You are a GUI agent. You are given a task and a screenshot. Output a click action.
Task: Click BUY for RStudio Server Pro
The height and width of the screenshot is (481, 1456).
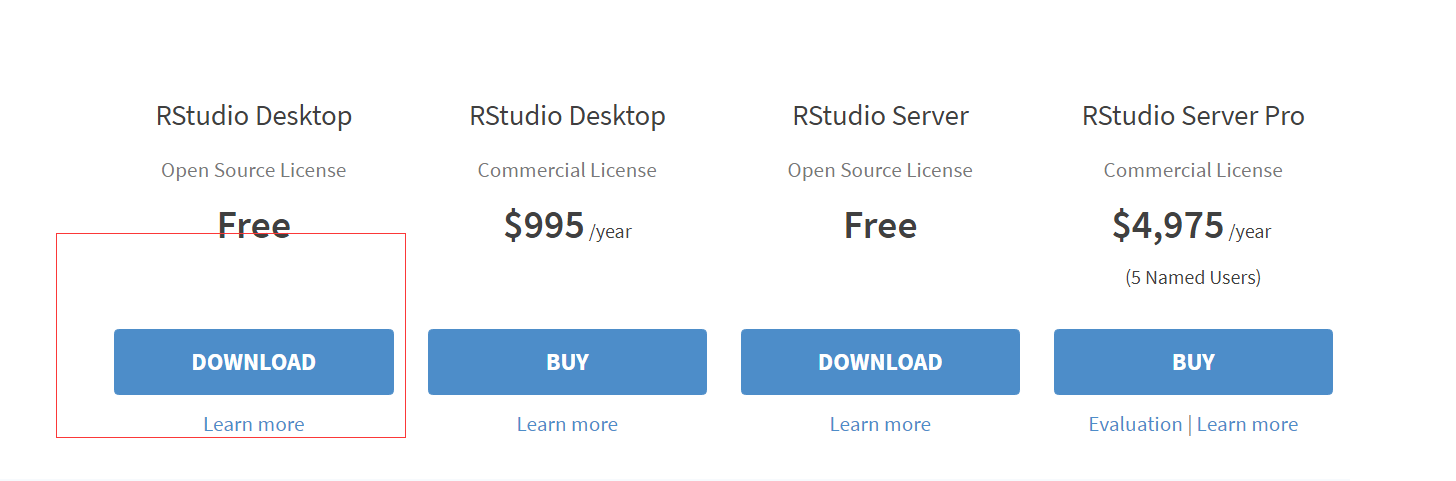[x=1193, y=362]
